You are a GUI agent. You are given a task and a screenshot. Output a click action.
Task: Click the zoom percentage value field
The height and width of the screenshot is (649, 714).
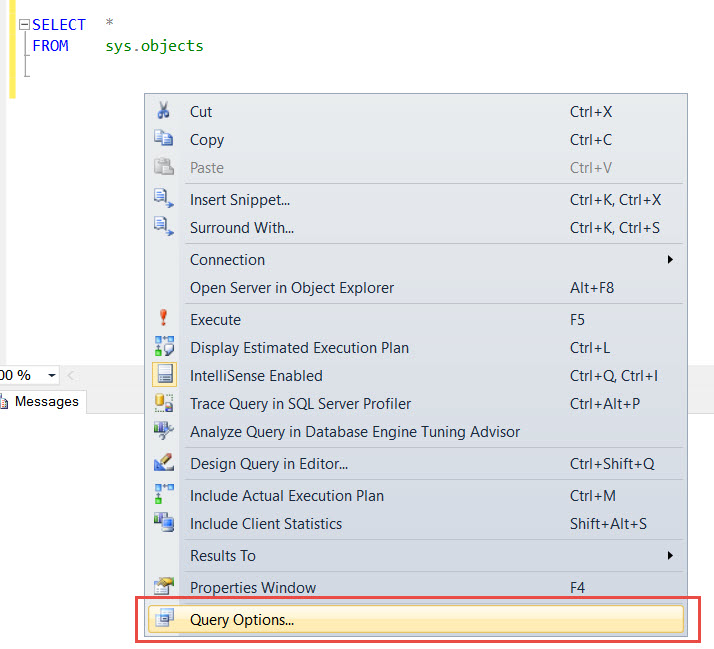click(x=22, y=375)
